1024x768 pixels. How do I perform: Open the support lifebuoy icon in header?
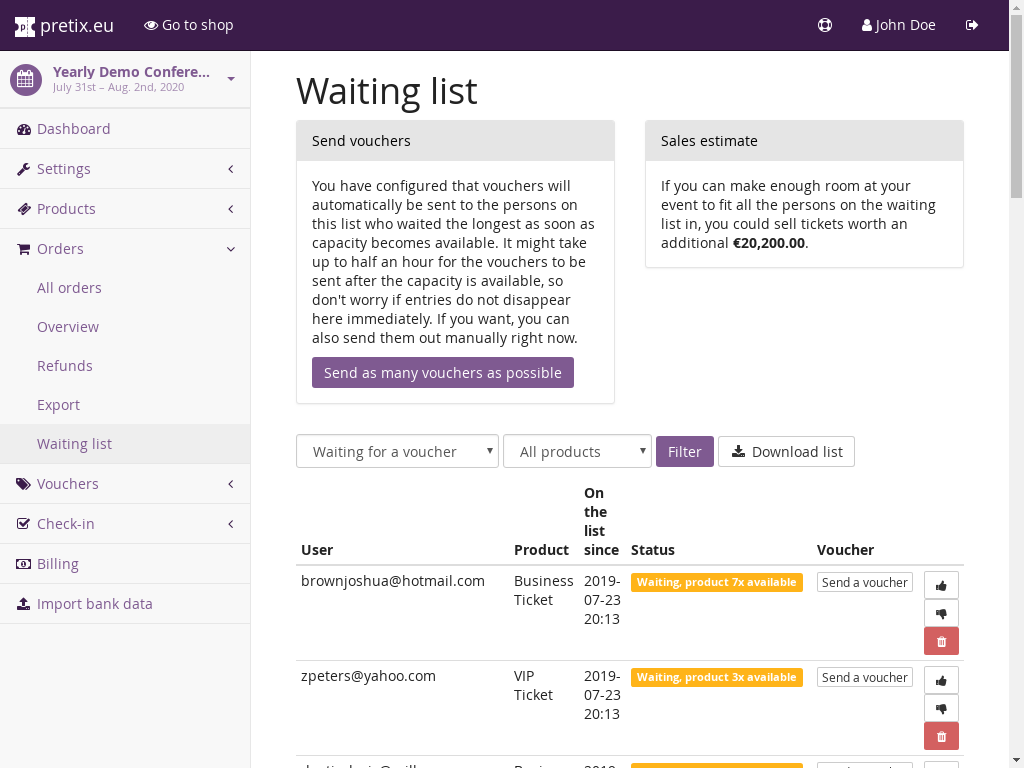[x=825, y=25]
